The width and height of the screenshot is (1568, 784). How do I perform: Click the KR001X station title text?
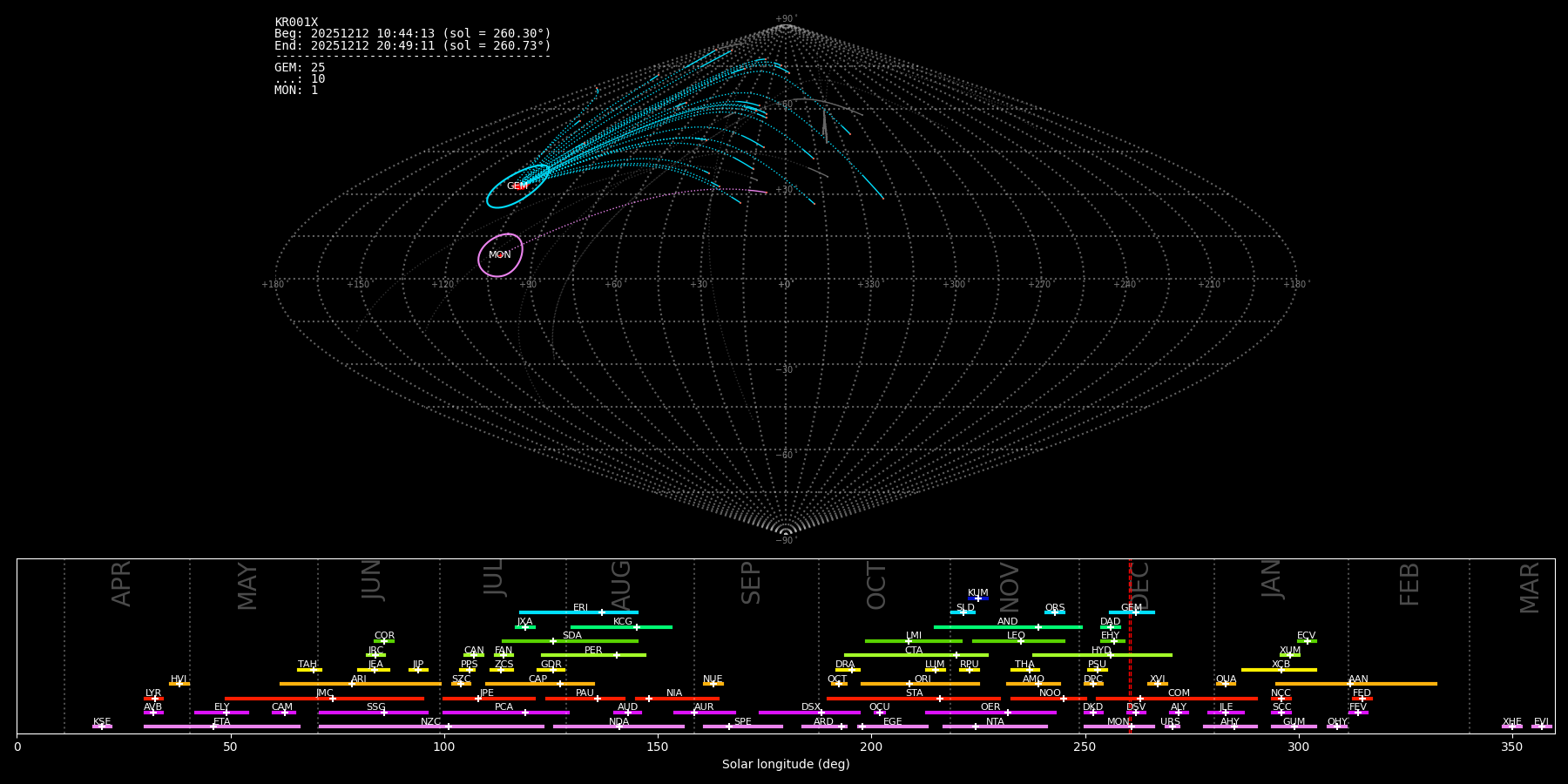(296, 23)
